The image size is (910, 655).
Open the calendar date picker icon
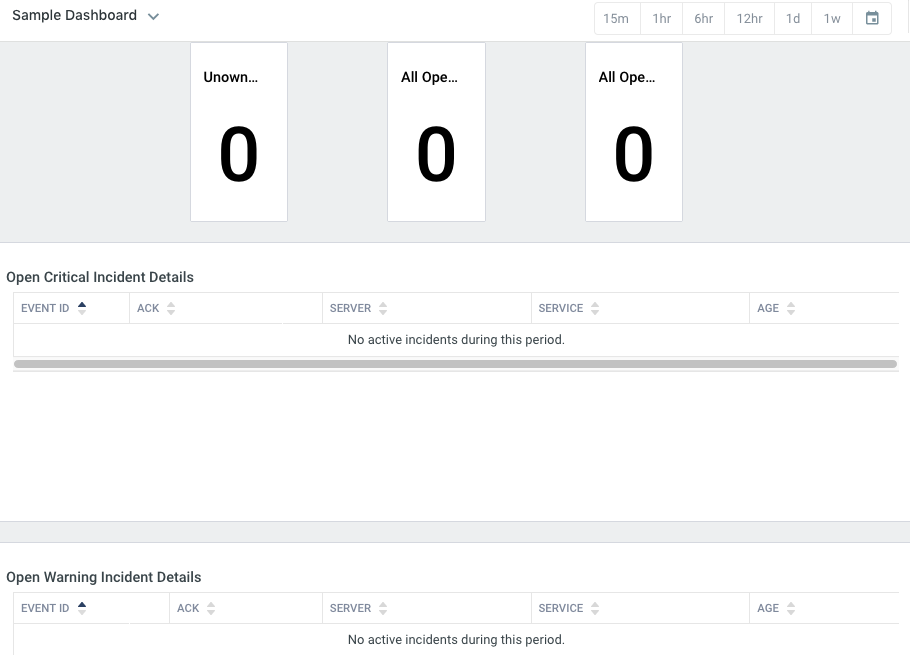(872, 19)
